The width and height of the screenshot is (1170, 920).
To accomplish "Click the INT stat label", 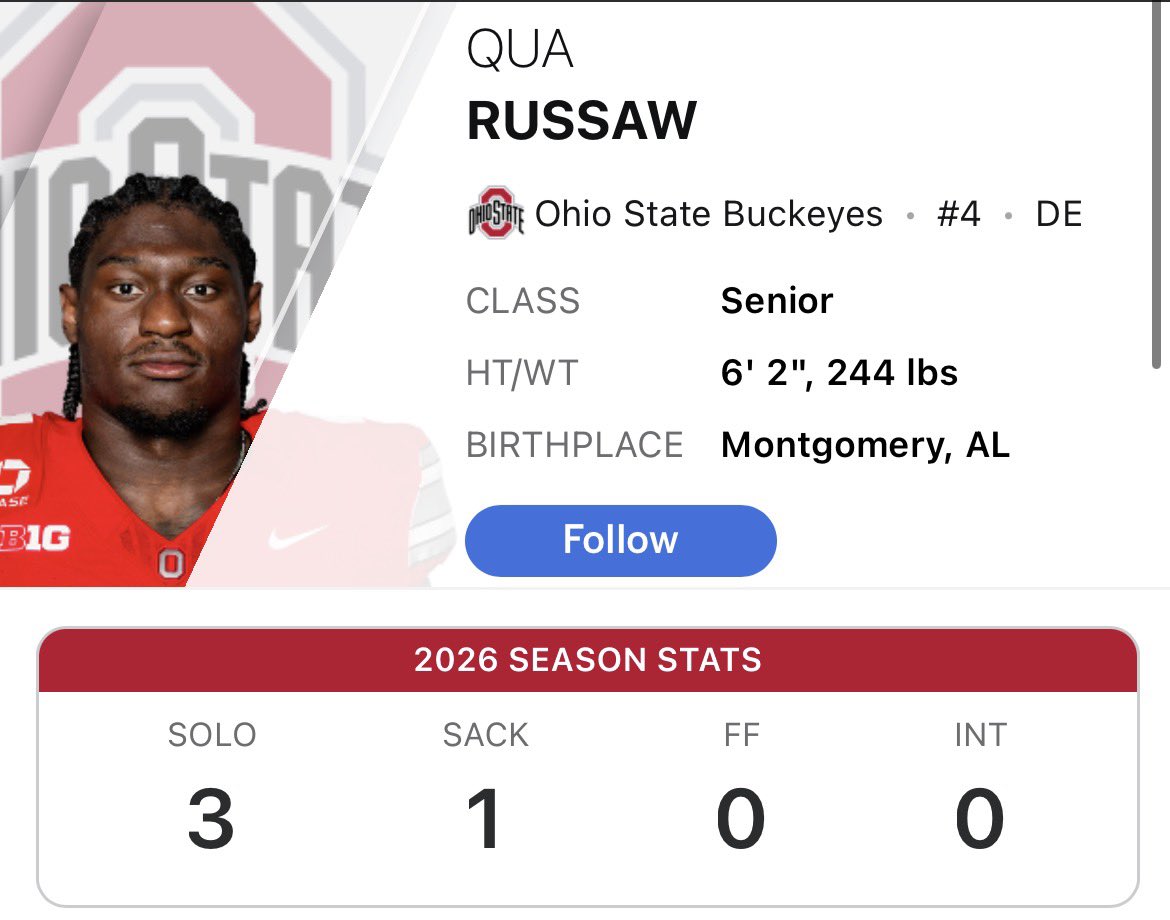I will [980, 735].
